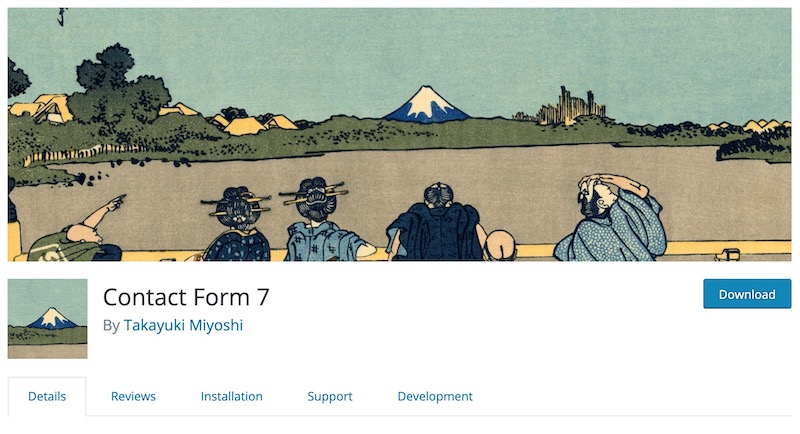800x434 pixels.
Task: Click the tall wooden structure near Fuji
Action: click(x=570, y=107)
